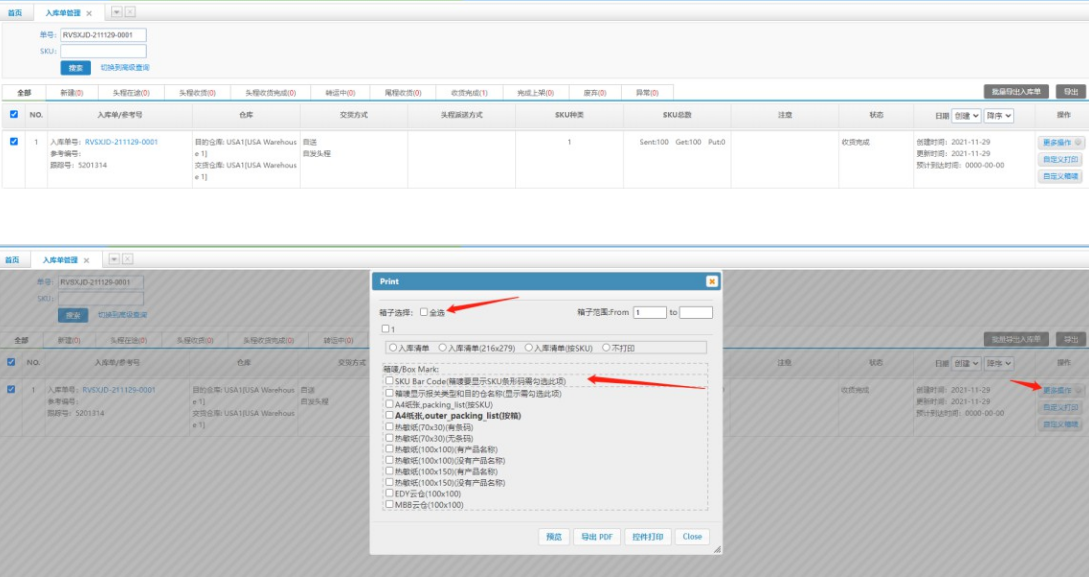This screenshot has height=581, width=1089.
Task: Open the RVSXJD-211129-0001 order link in the upper table
Action: click(121, 142)
